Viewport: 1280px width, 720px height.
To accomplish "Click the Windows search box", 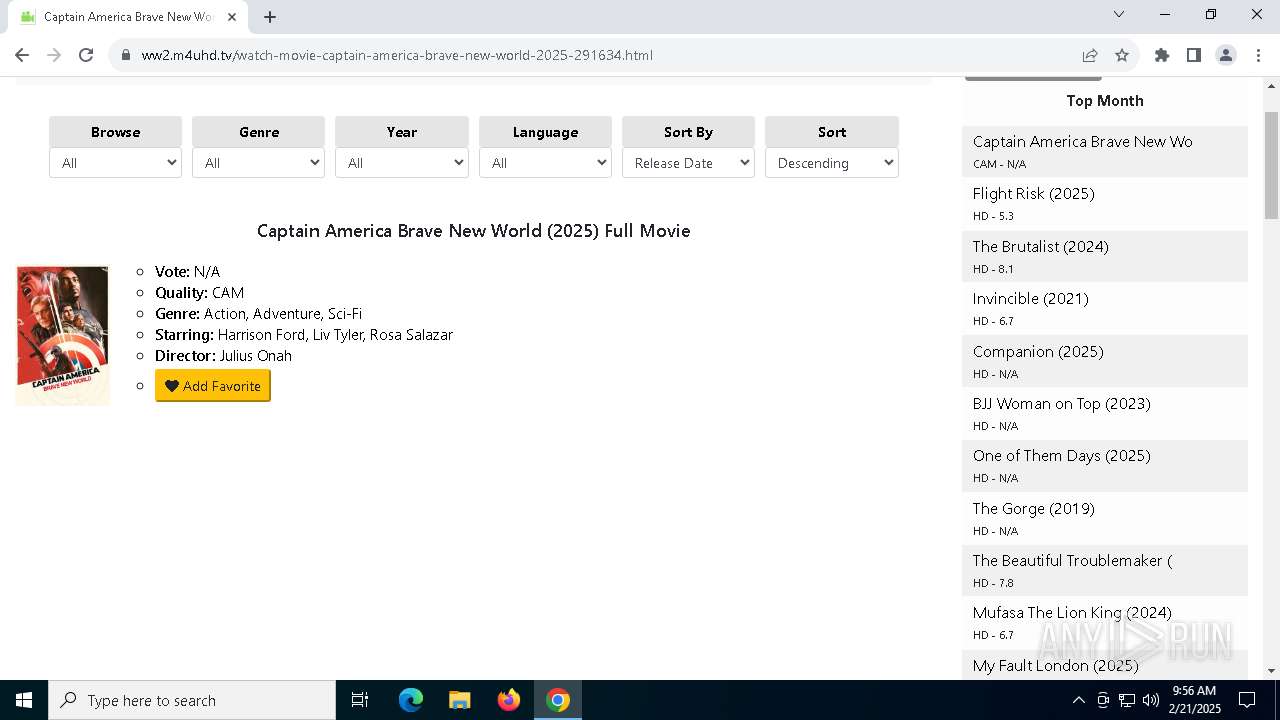I will pos(192,700).
